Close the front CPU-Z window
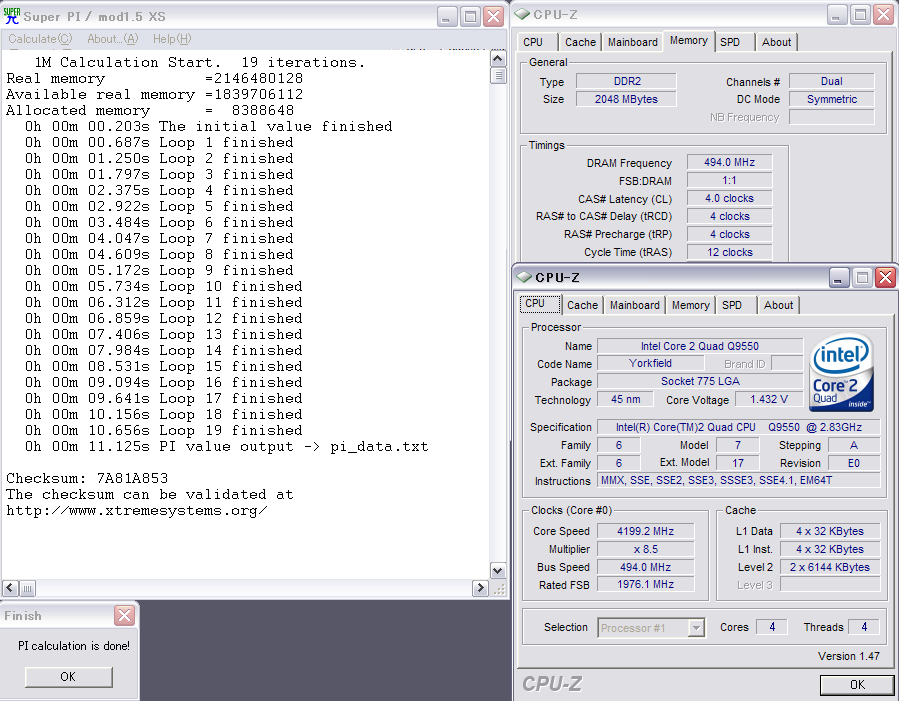Viewport: 899px width, 701px height. 885,278
